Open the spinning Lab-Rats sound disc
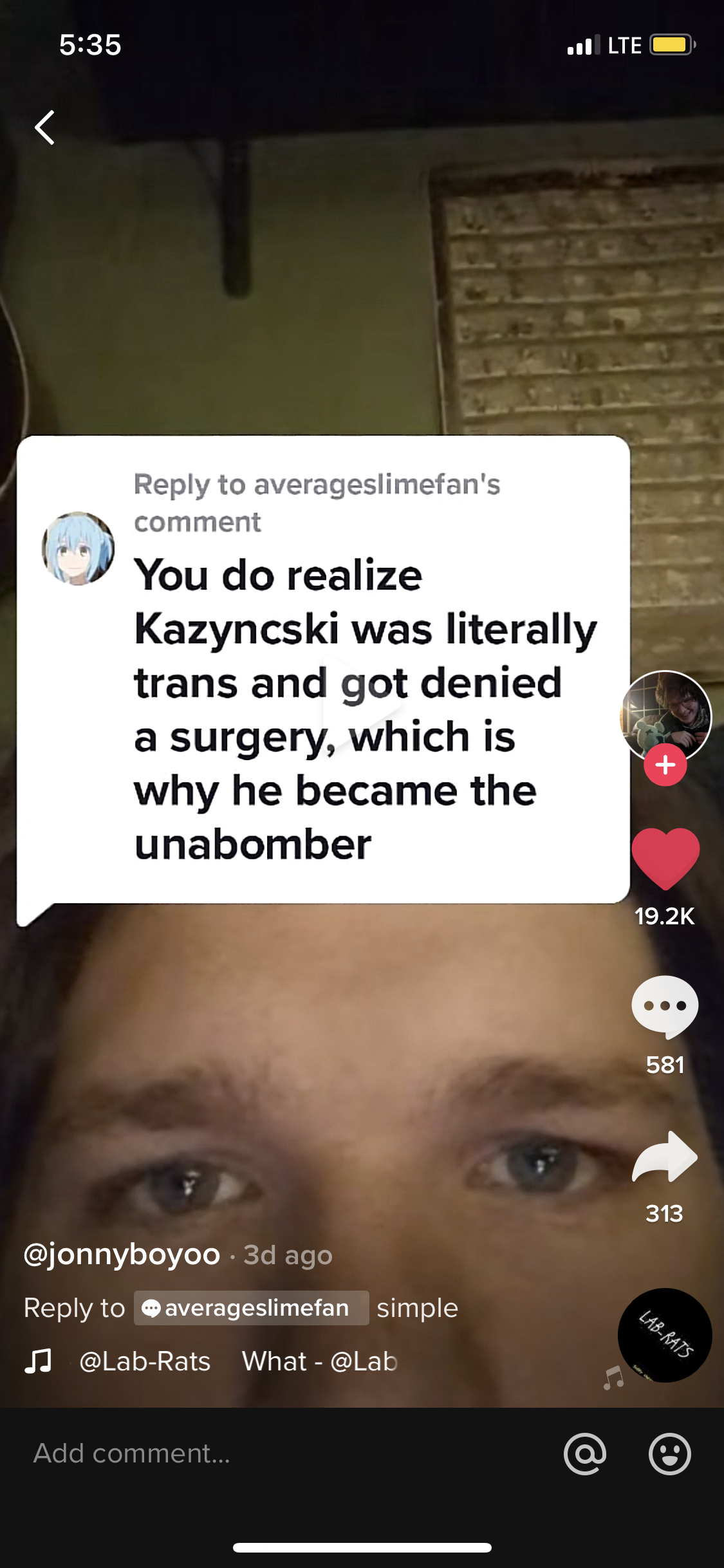Screen dimensions: 724x1568 tap(665, 1335)
